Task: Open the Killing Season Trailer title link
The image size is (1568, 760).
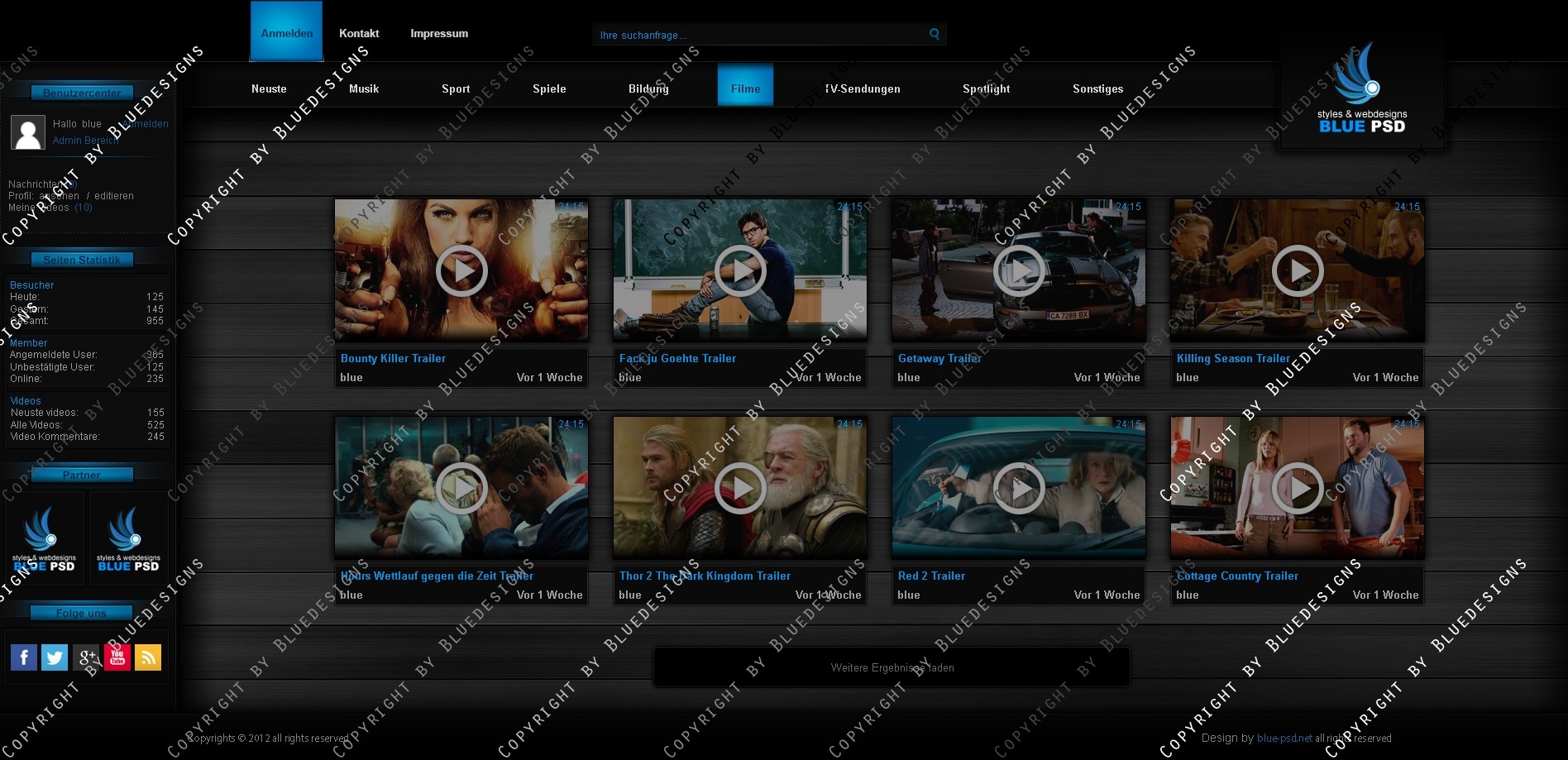Action: (x=1233, y=358)
